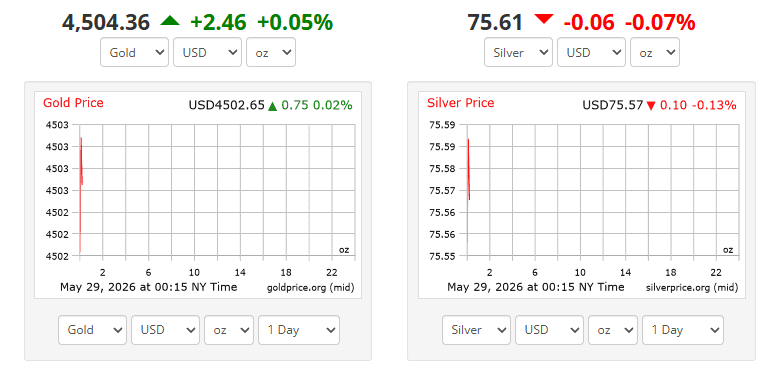The width and height of the screenshot is (780, 374).
Task: Open top oz unit dropdown beside Gold
Action: point(271,52)
